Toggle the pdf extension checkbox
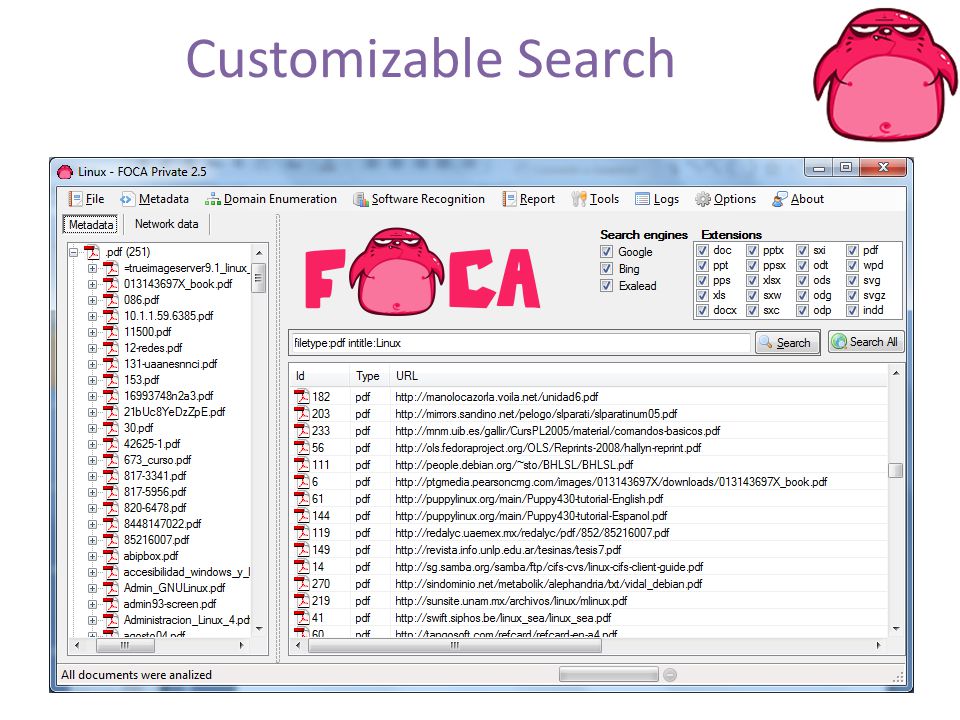 [852, 250]
